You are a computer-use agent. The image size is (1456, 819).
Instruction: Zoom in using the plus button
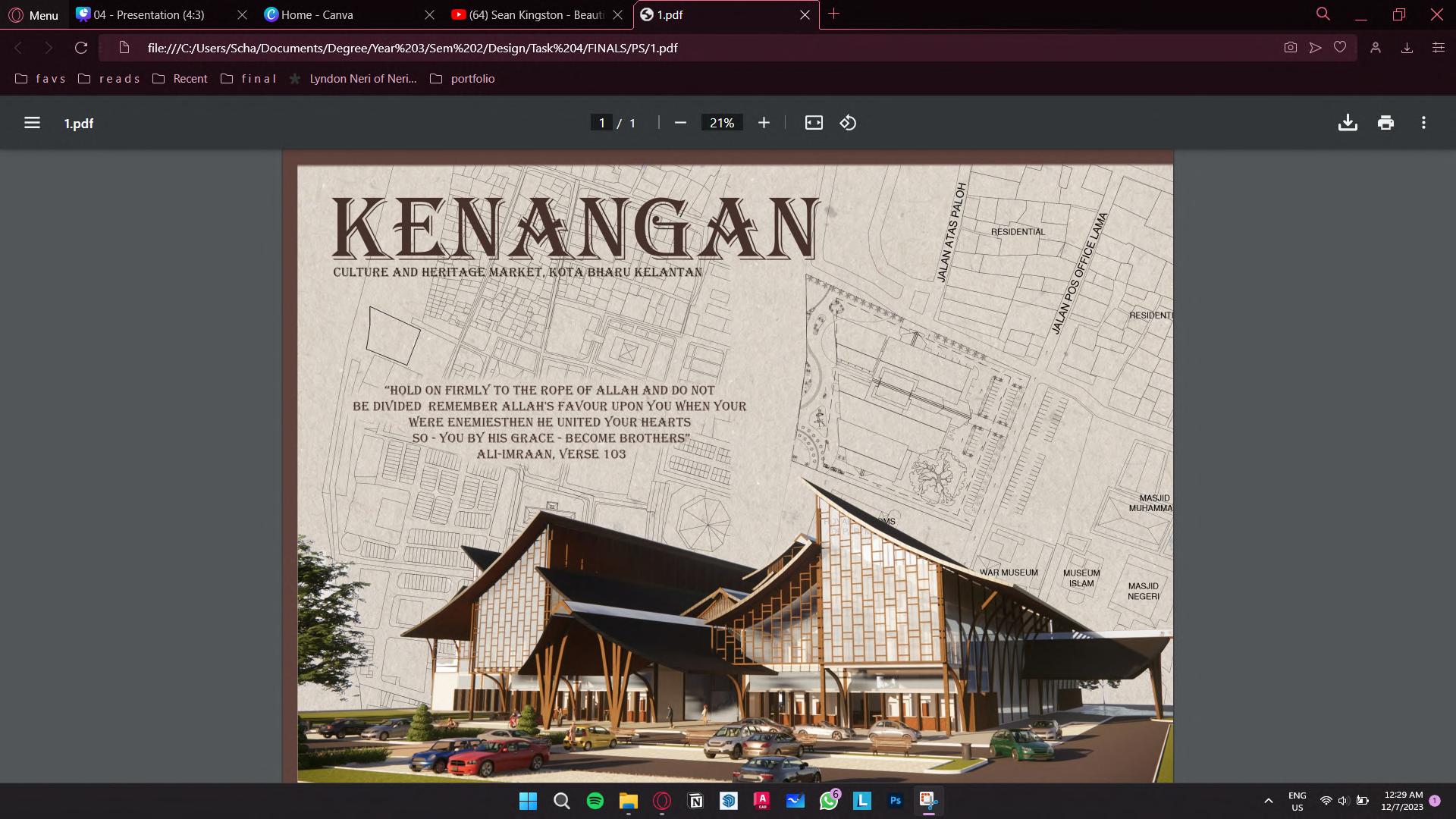[x=764, y=123]
